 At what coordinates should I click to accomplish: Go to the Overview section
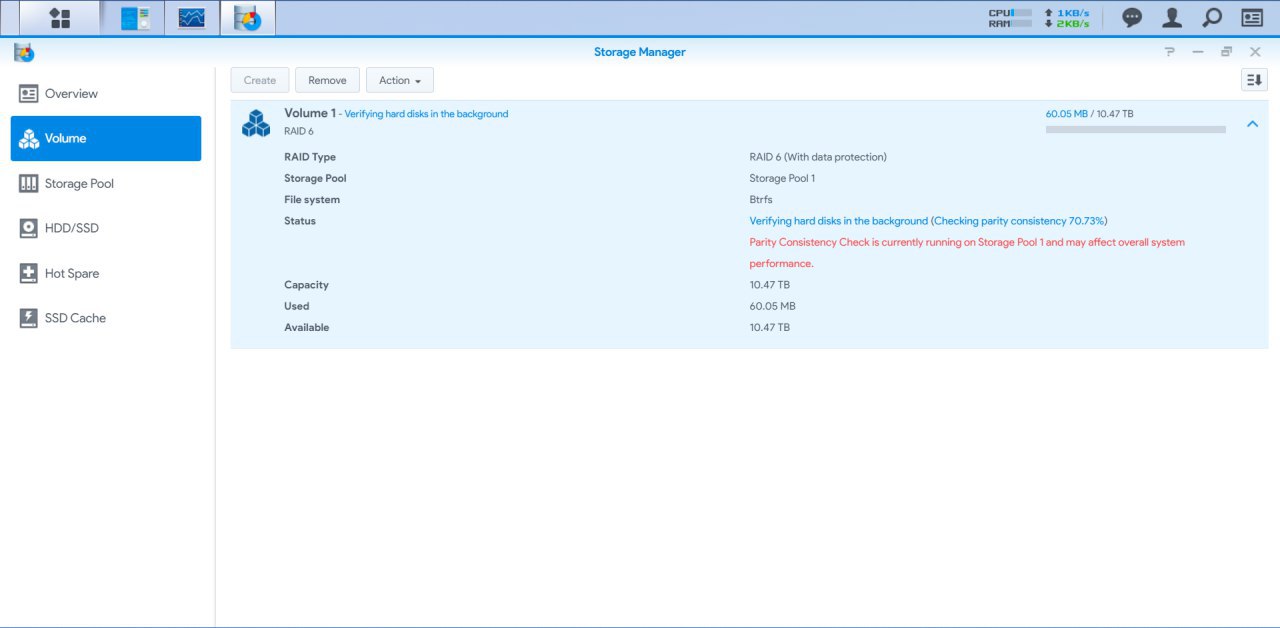[71, 94]
